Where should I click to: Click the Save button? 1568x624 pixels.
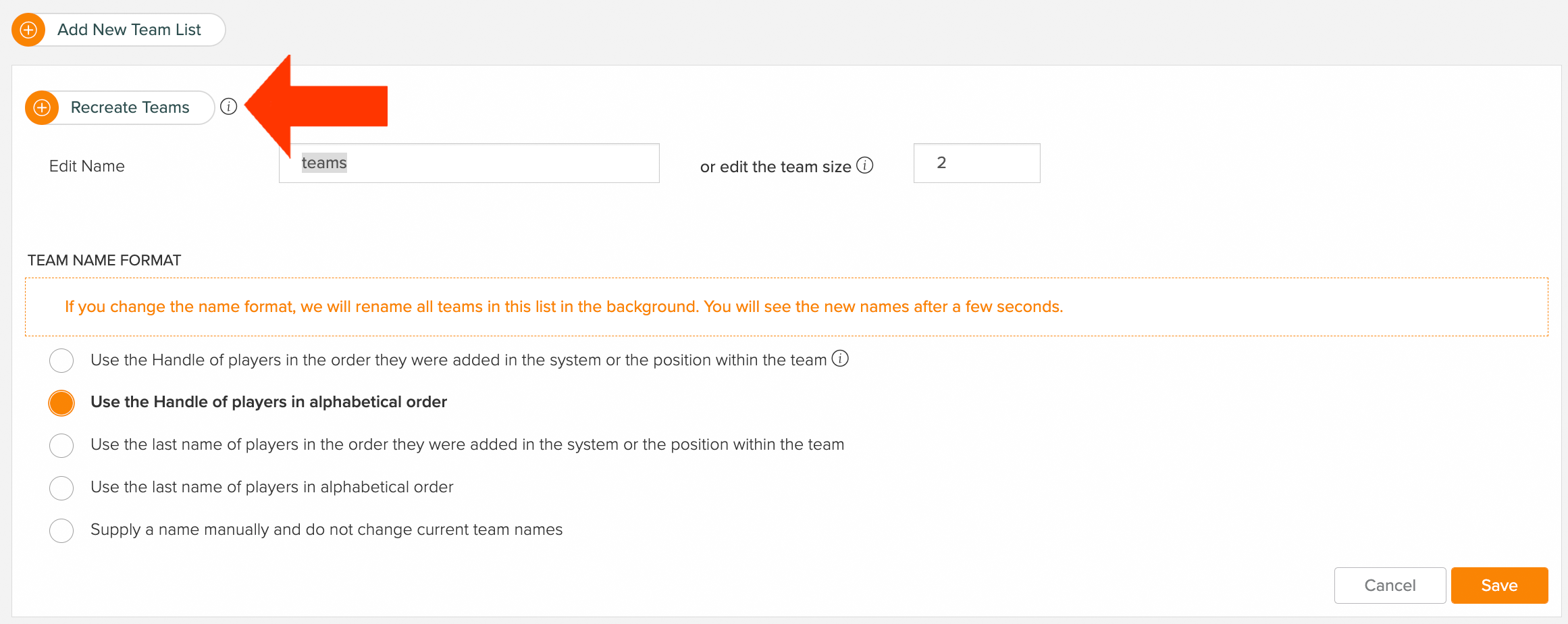pyautogui.click(x=1499, y=586)
